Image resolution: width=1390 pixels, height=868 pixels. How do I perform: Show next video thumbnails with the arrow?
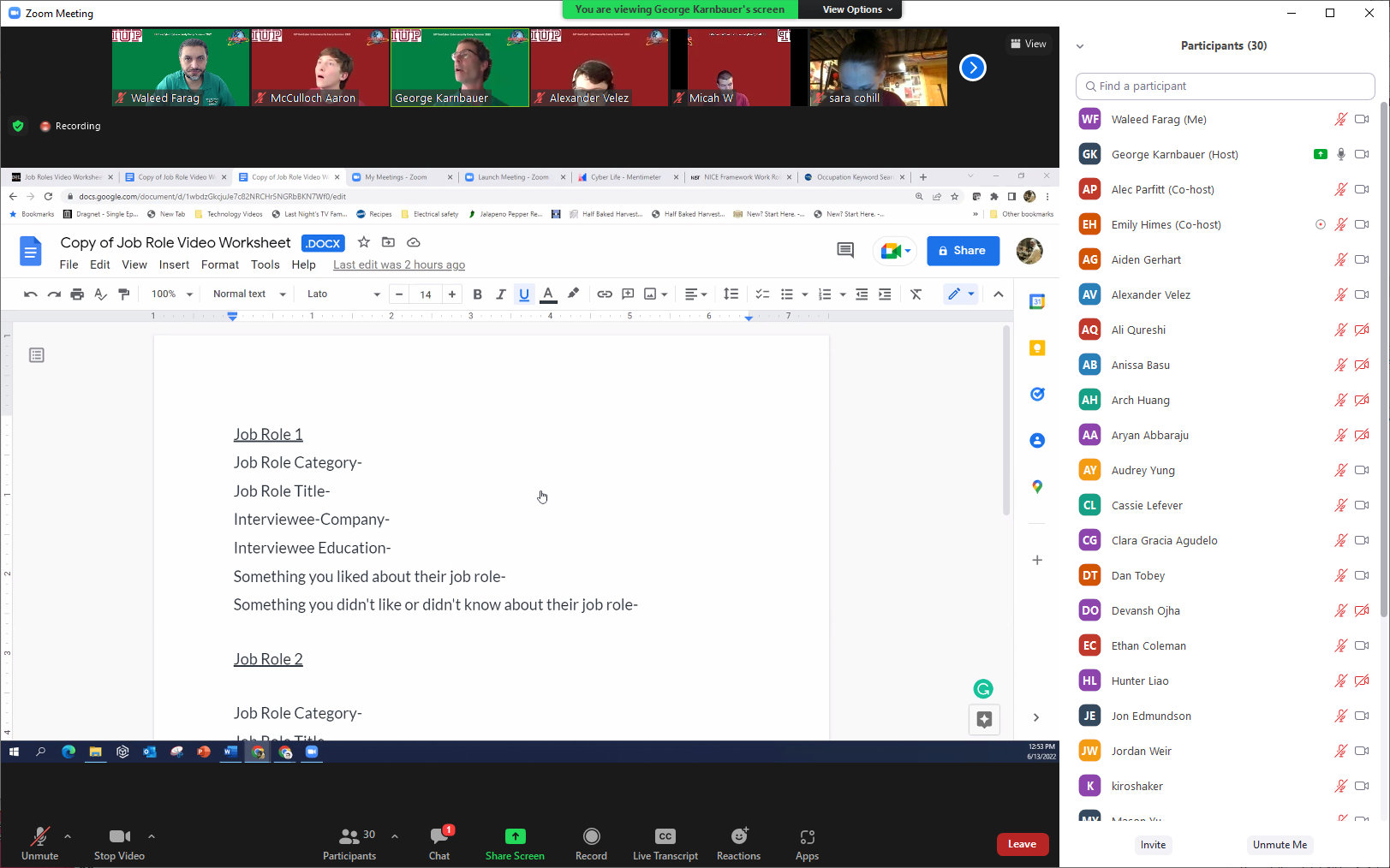pos(973,68)
